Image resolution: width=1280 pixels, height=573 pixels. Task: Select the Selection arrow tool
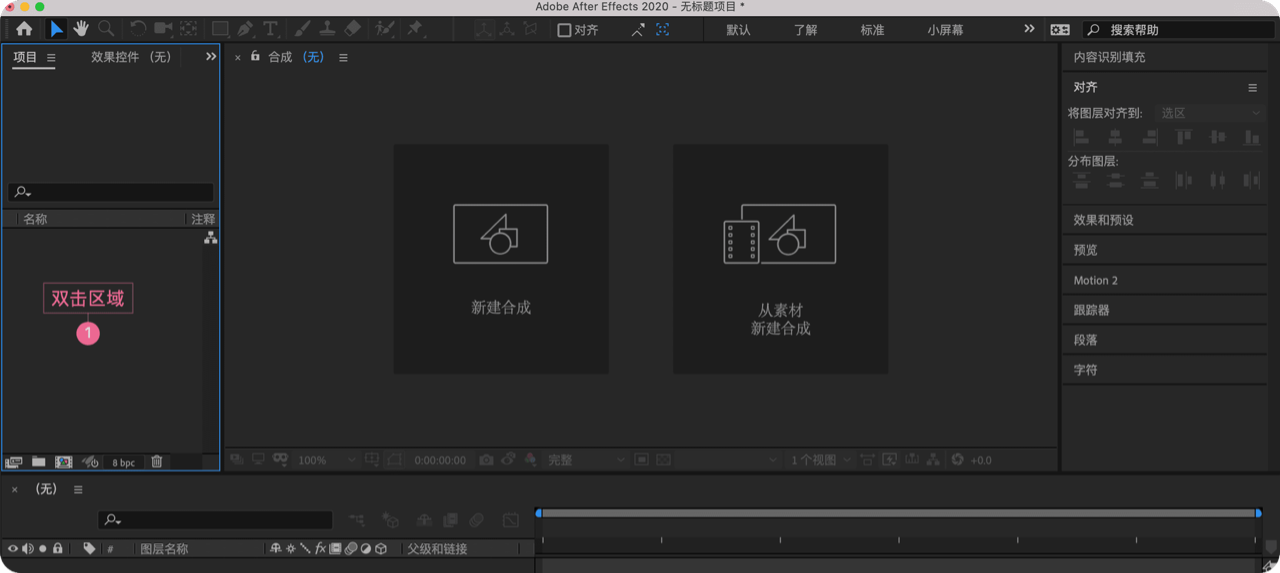56,30
